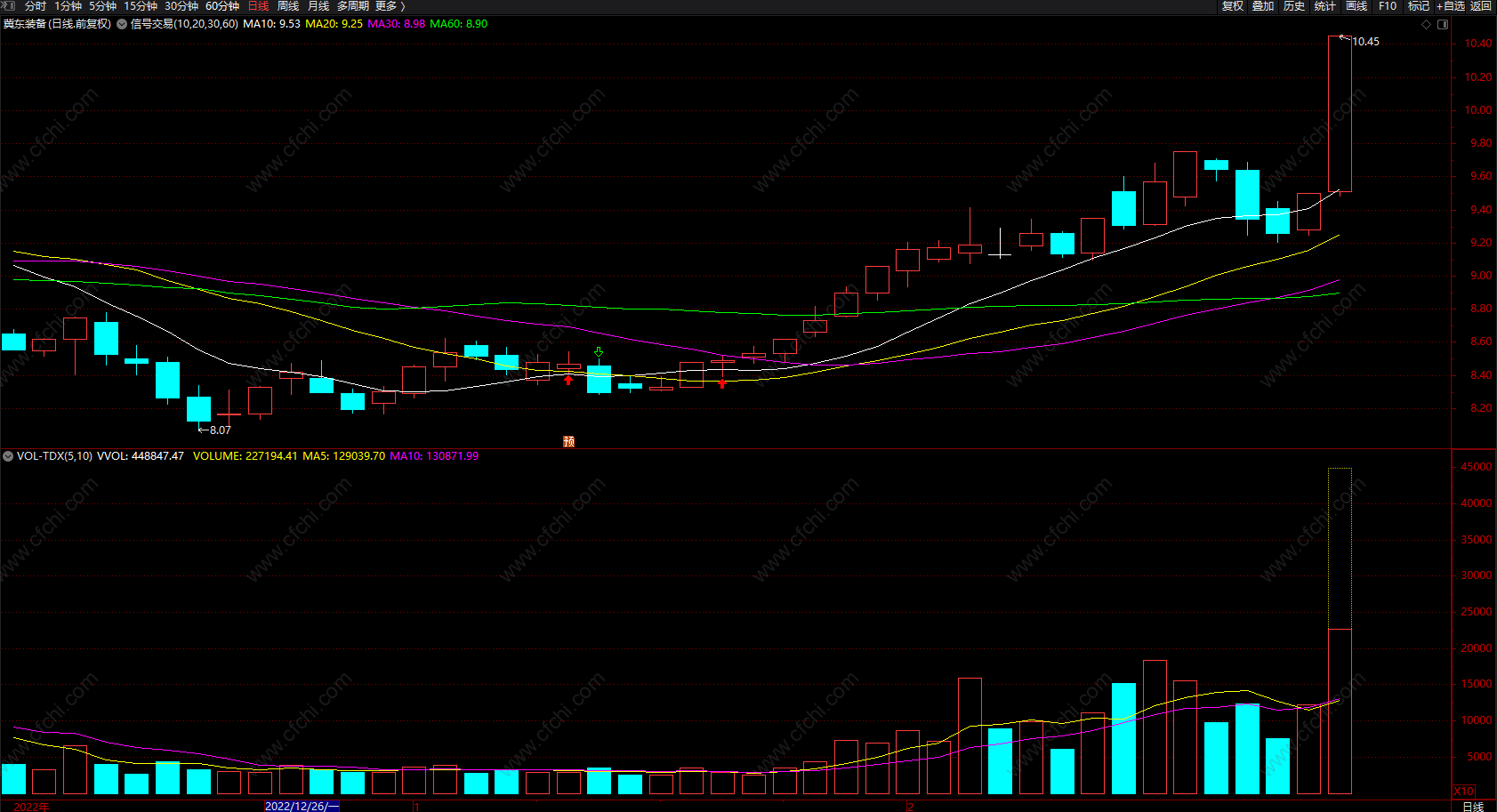
Task: Click the 标记 mark button
Action: tap(1419, 6)
